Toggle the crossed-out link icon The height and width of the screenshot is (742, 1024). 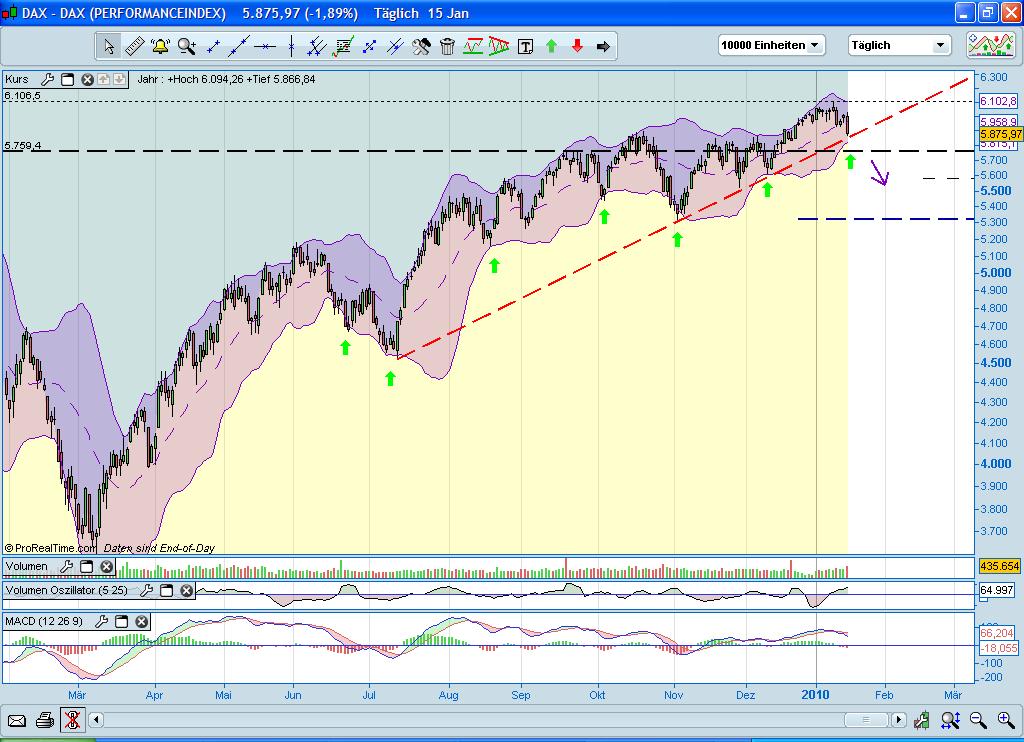click(x=72, y=720)
